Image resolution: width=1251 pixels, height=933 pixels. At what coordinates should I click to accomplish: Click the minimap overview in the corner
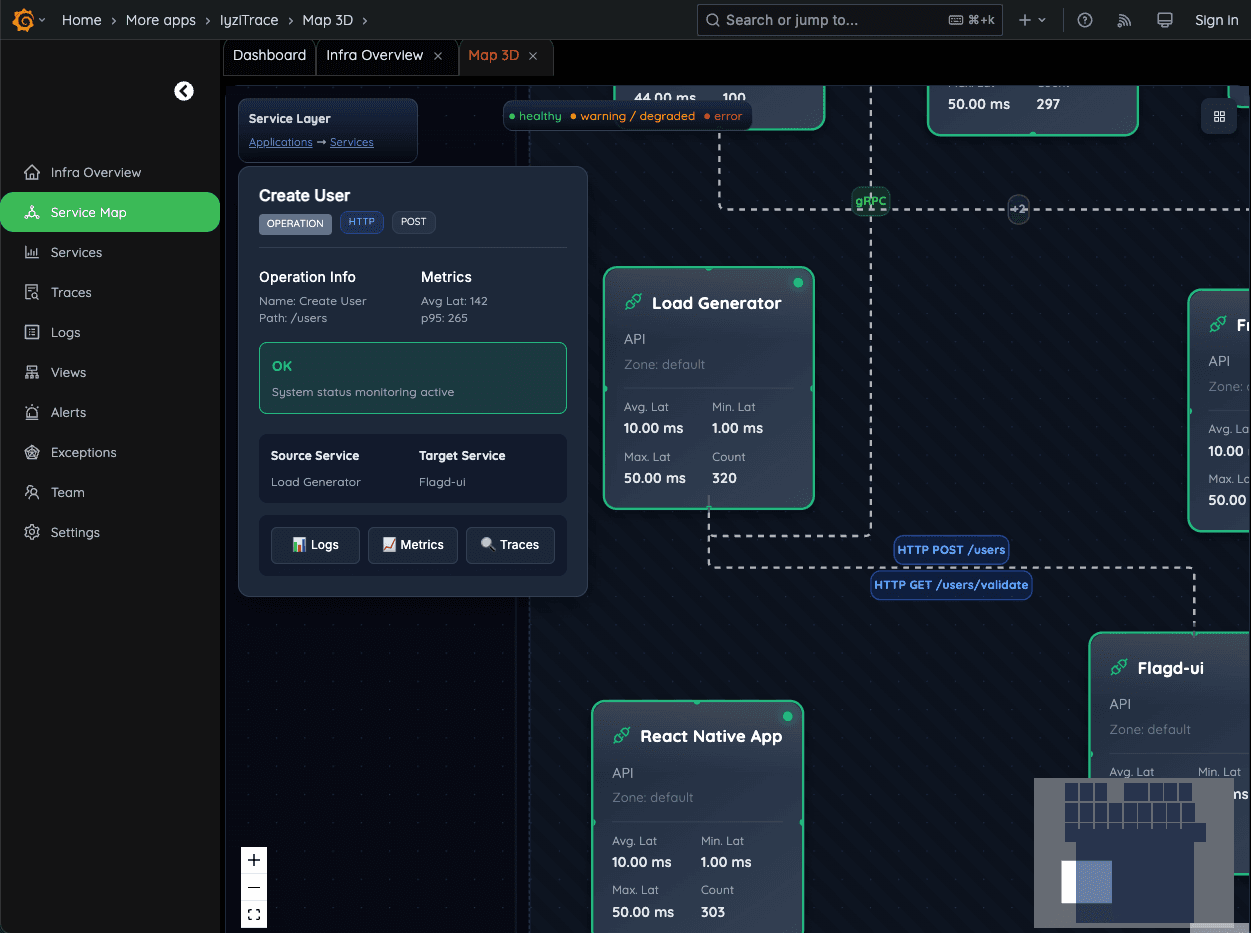click(1133, 852)
